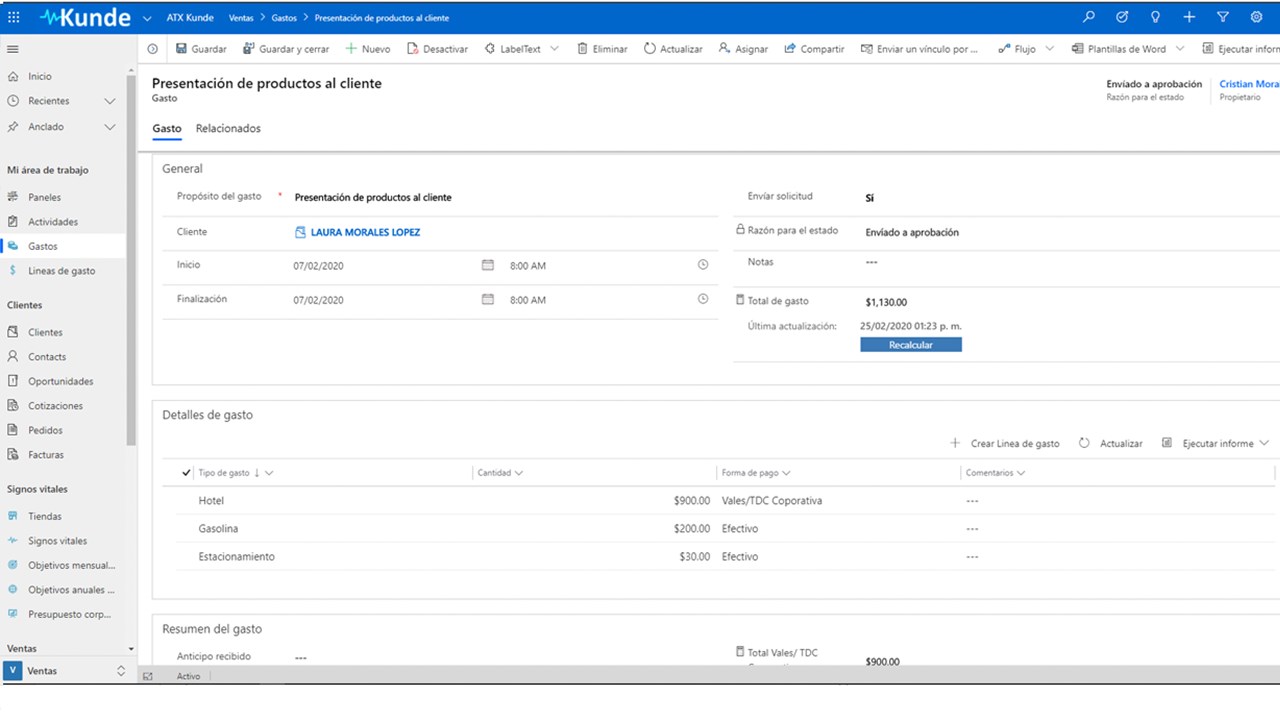Viewport: 1280px width, 720px height.
Task: Select the Gasto tab
Action: click(167, 129)
